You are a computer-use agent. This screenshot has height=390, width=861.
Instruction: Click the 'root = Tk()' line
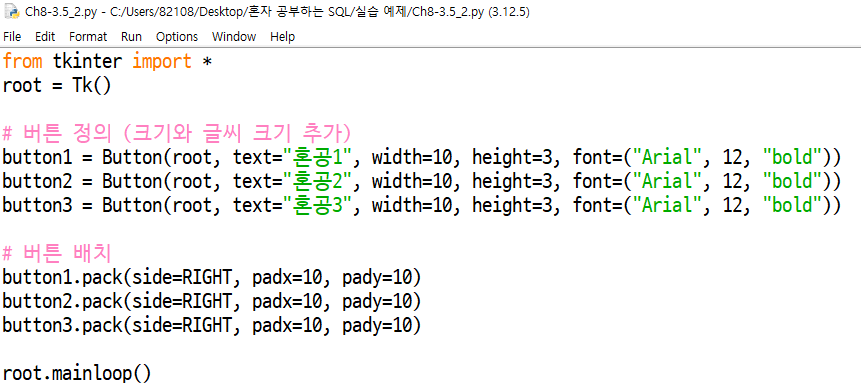click(57, 86)
